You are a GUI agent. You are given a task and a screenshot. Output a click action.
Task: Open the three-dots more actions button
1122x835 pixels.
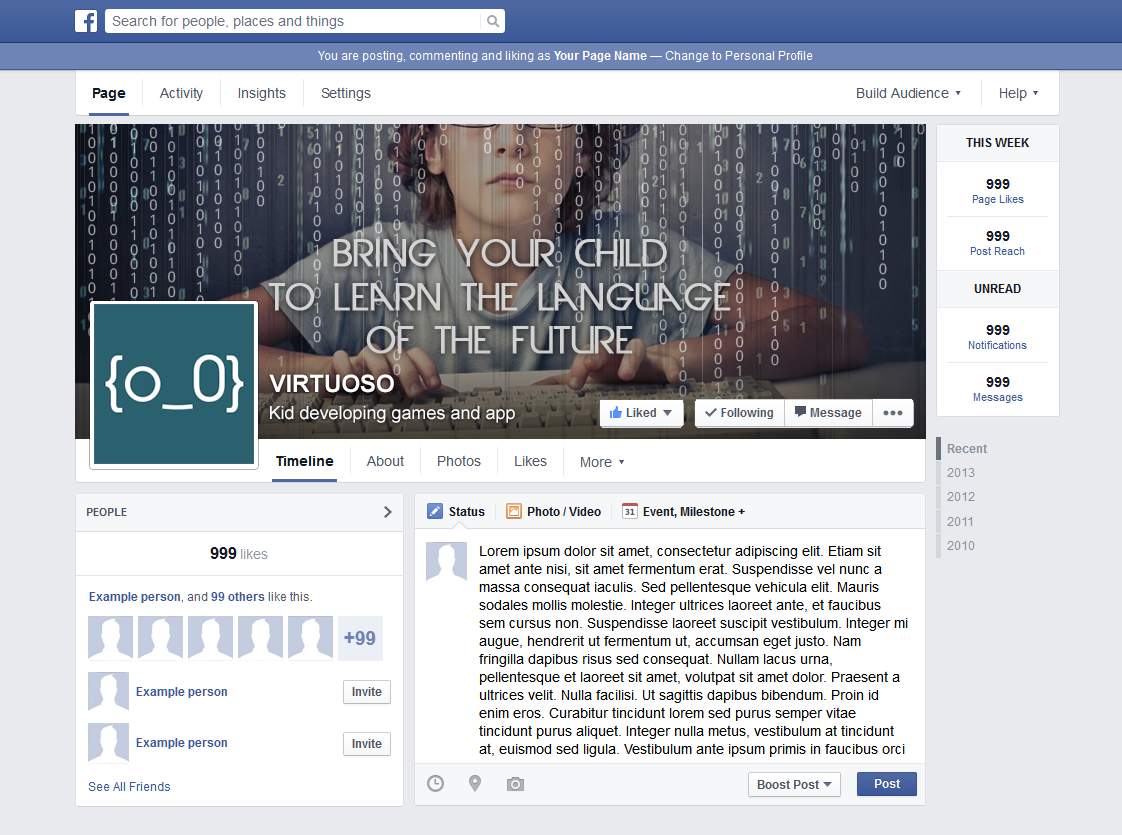click(x=892, y=413)
